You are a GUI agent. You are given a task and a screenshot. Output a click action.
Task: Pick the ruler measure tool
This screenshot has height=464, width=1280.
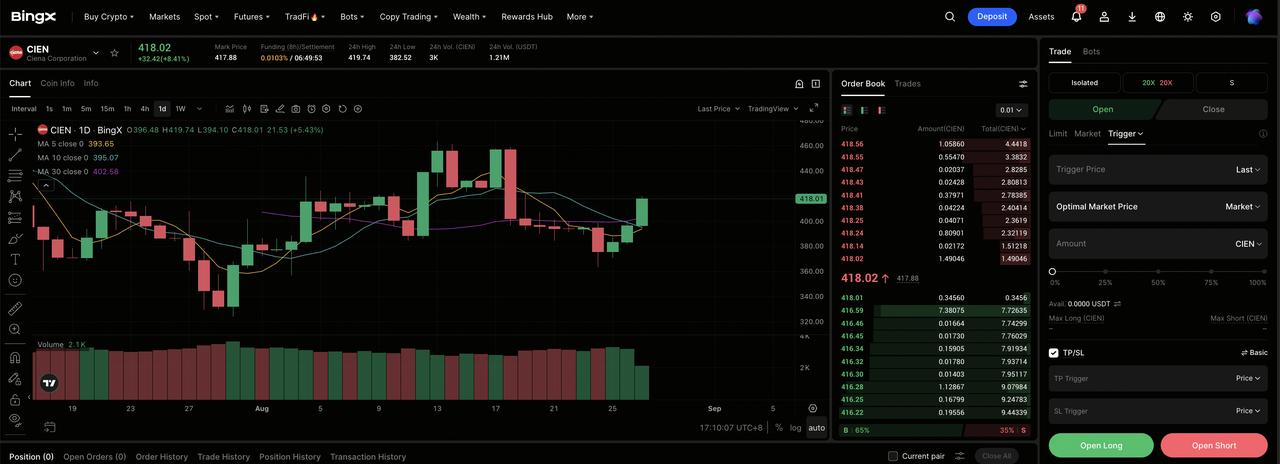pyautogui.click(x=15, y=309)
